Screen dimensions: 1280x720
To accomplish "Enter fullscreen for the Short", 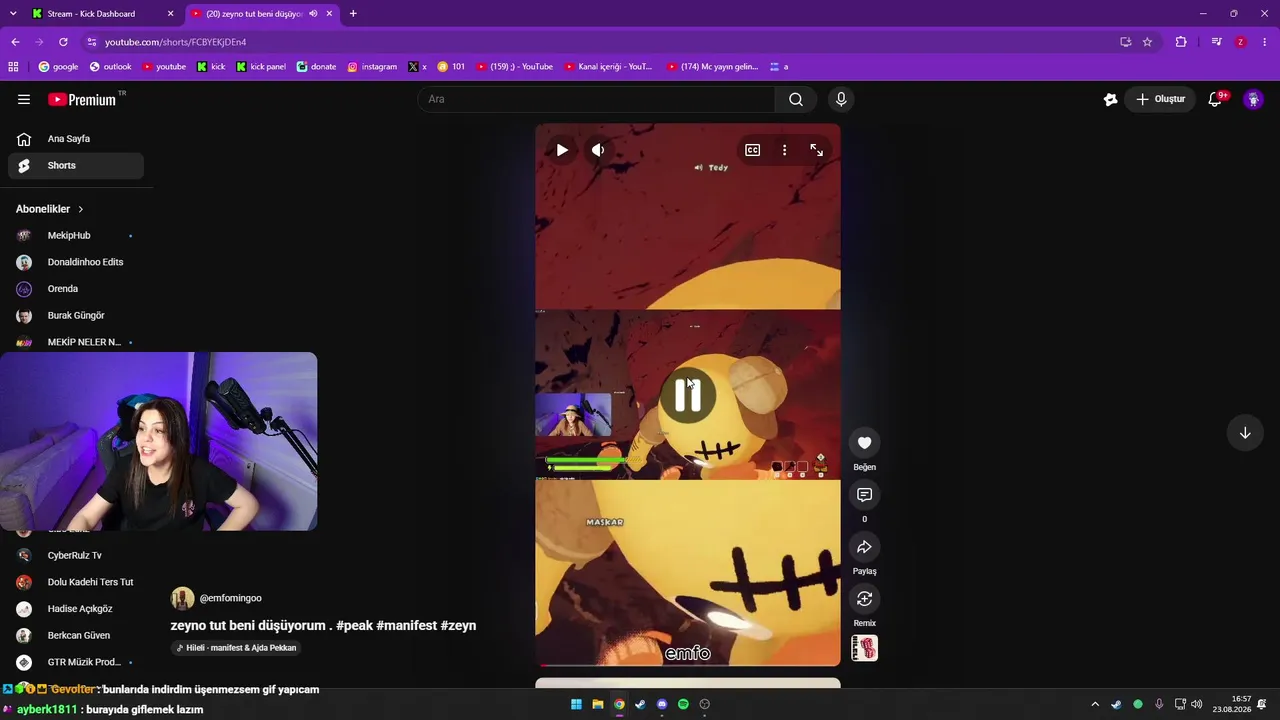I will (817, 150).
